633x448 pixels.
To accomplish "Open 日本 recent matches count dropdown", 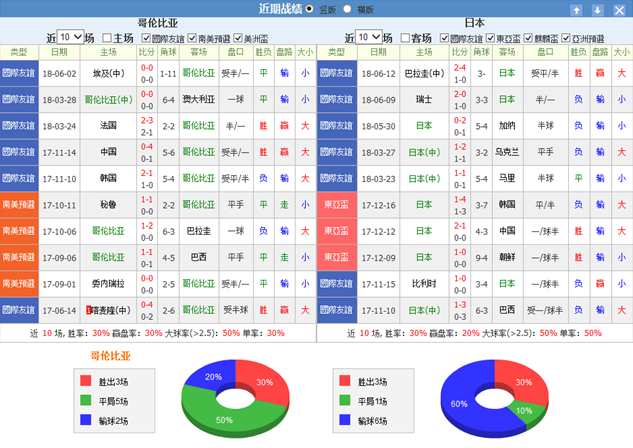I will (369, 37).
